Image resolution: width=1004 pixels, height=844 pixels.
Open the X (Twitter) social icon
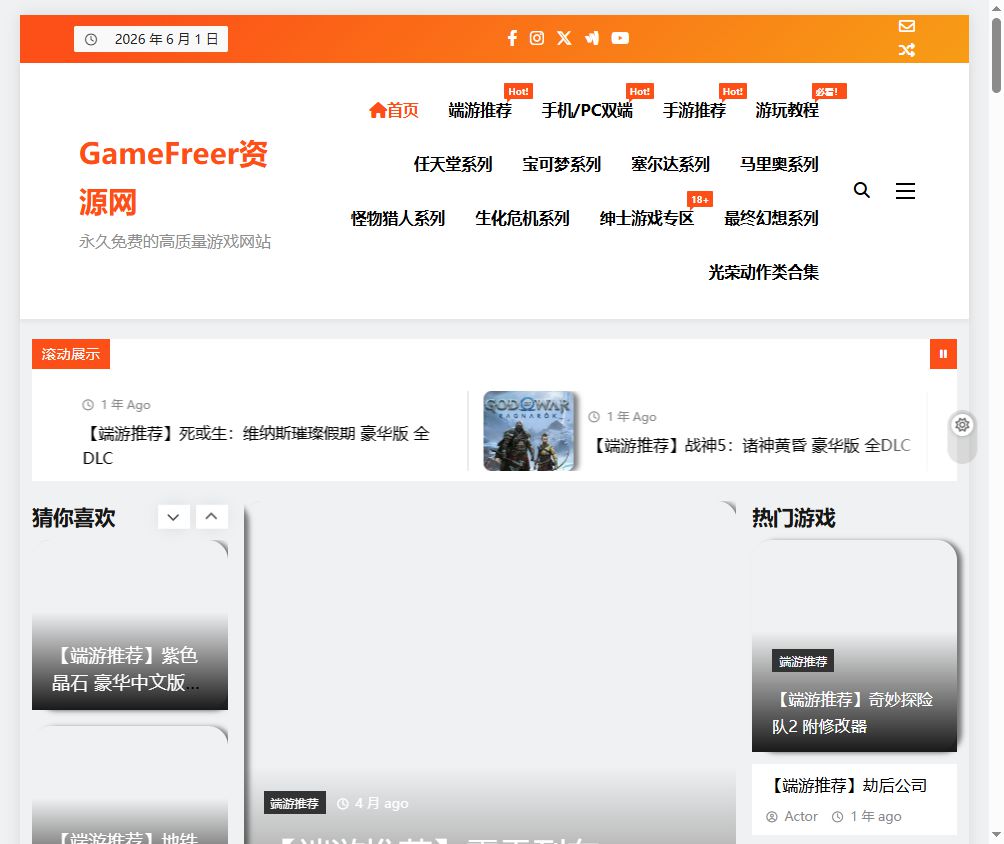tap(564, 38)
